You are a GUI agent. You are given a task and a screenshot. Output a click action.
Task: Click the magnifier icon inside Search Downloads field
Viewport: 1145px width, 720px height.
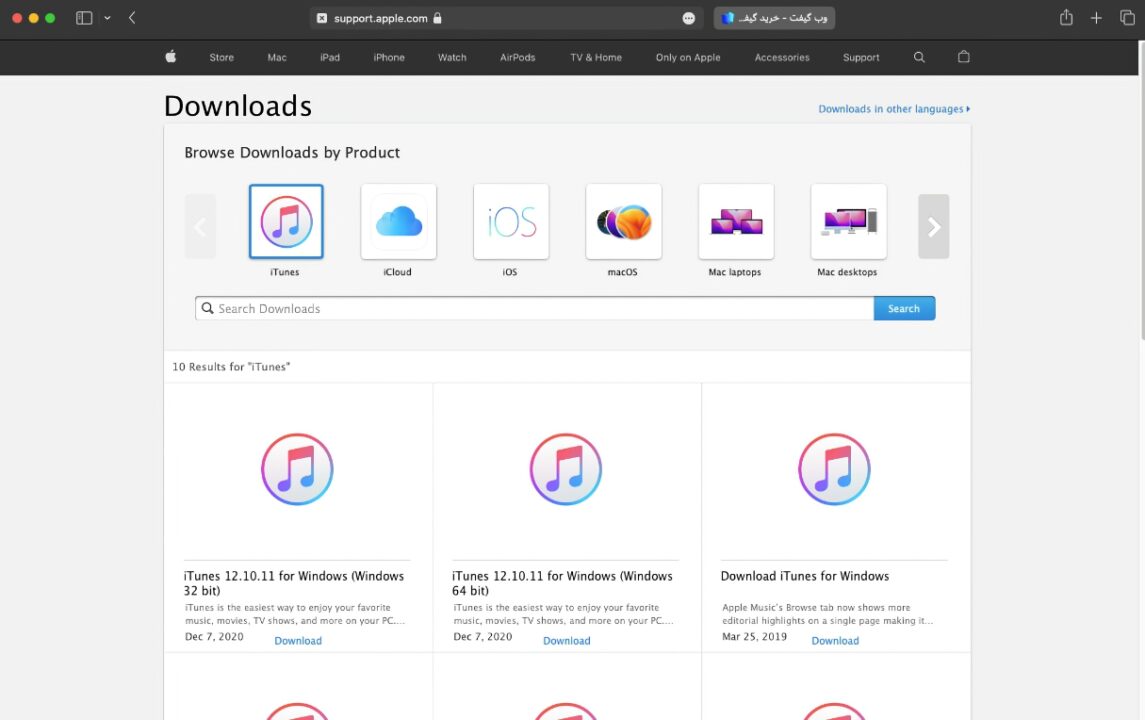point(207,308)
